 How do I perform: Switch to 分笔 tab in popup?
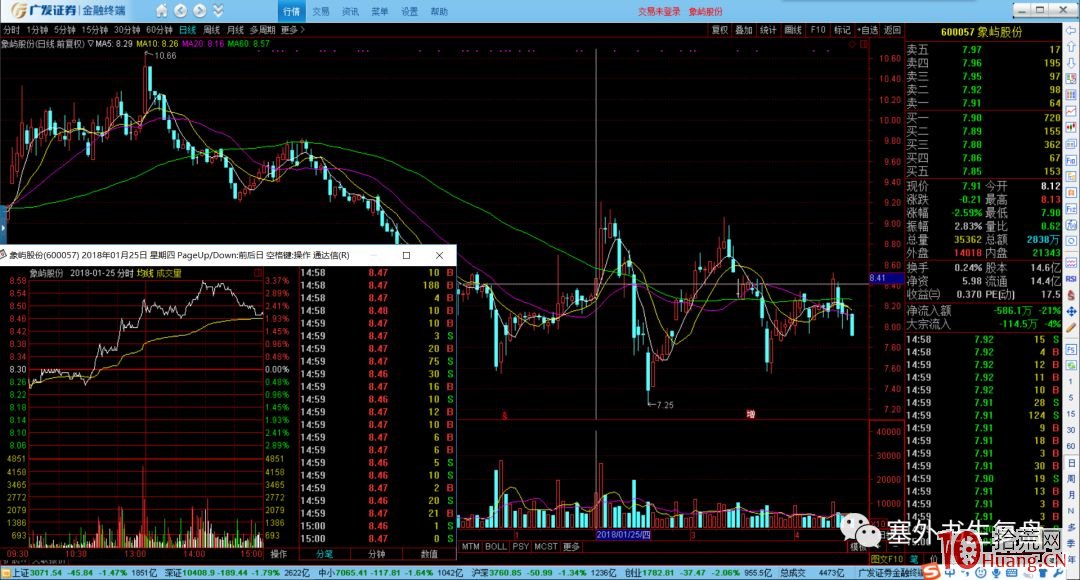tap(324, 554)
